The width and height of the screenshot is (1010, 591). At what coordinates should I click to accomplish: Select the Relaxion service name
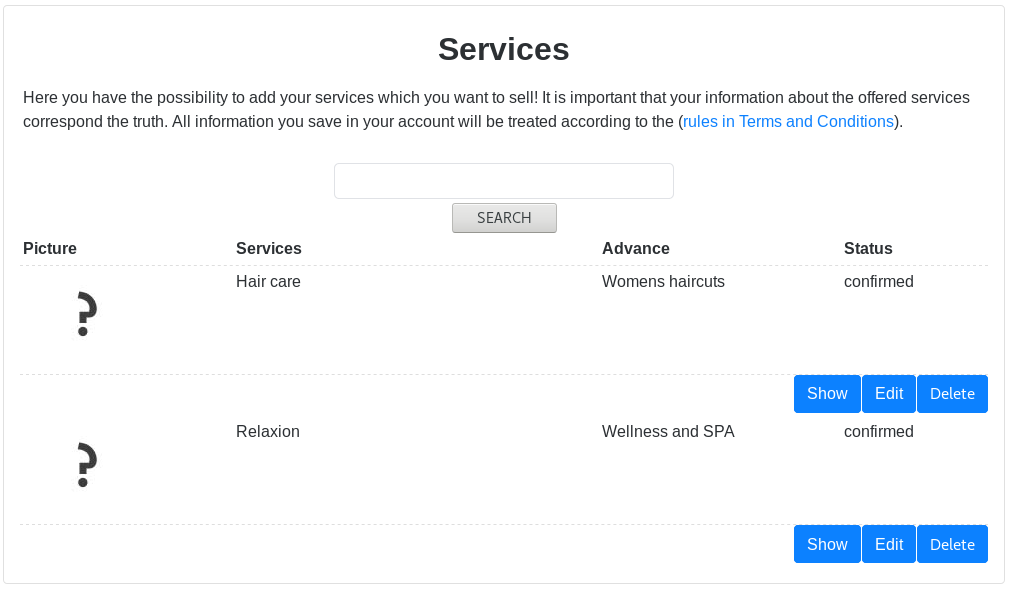tap(268, 432)
